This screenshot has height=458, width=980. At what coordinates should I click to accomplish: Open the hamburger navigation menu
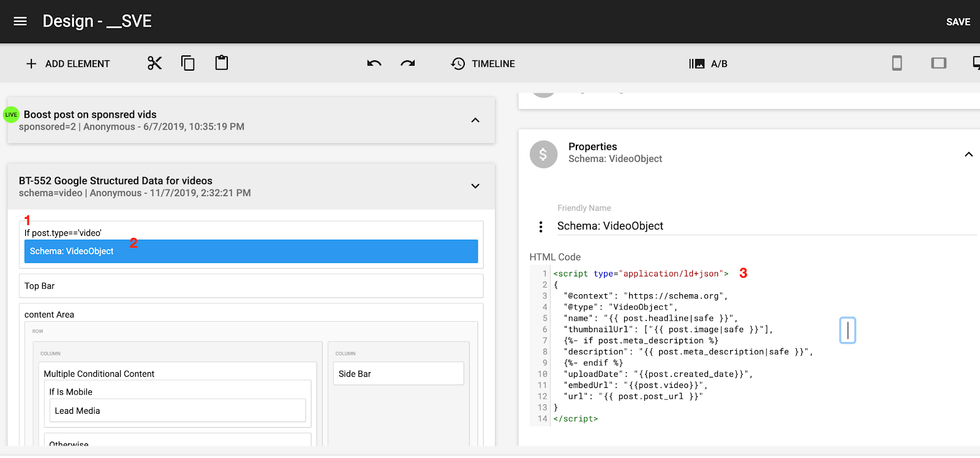(20, 21)
